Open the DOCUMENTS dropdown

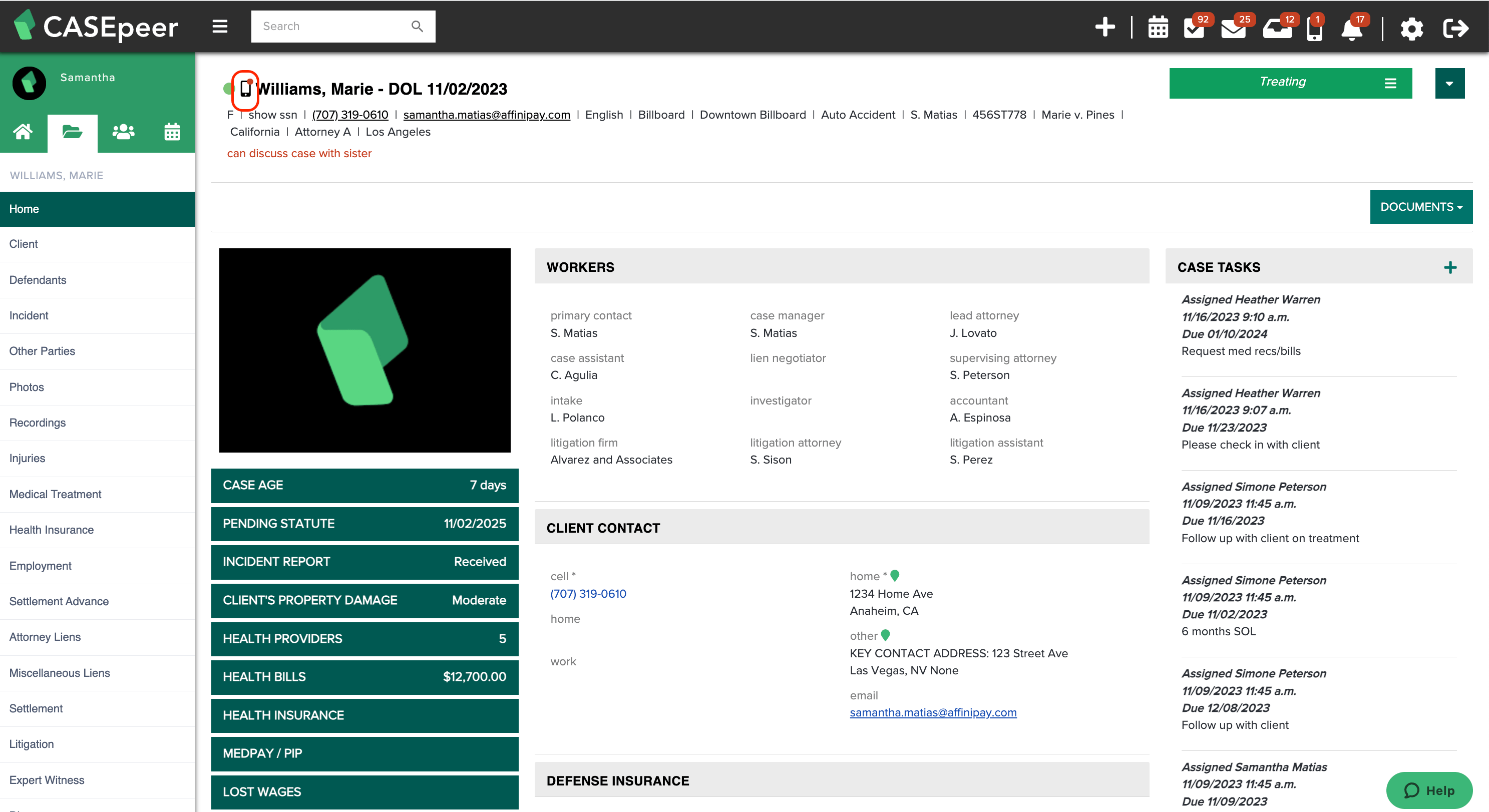click(x=1421, y=207)
